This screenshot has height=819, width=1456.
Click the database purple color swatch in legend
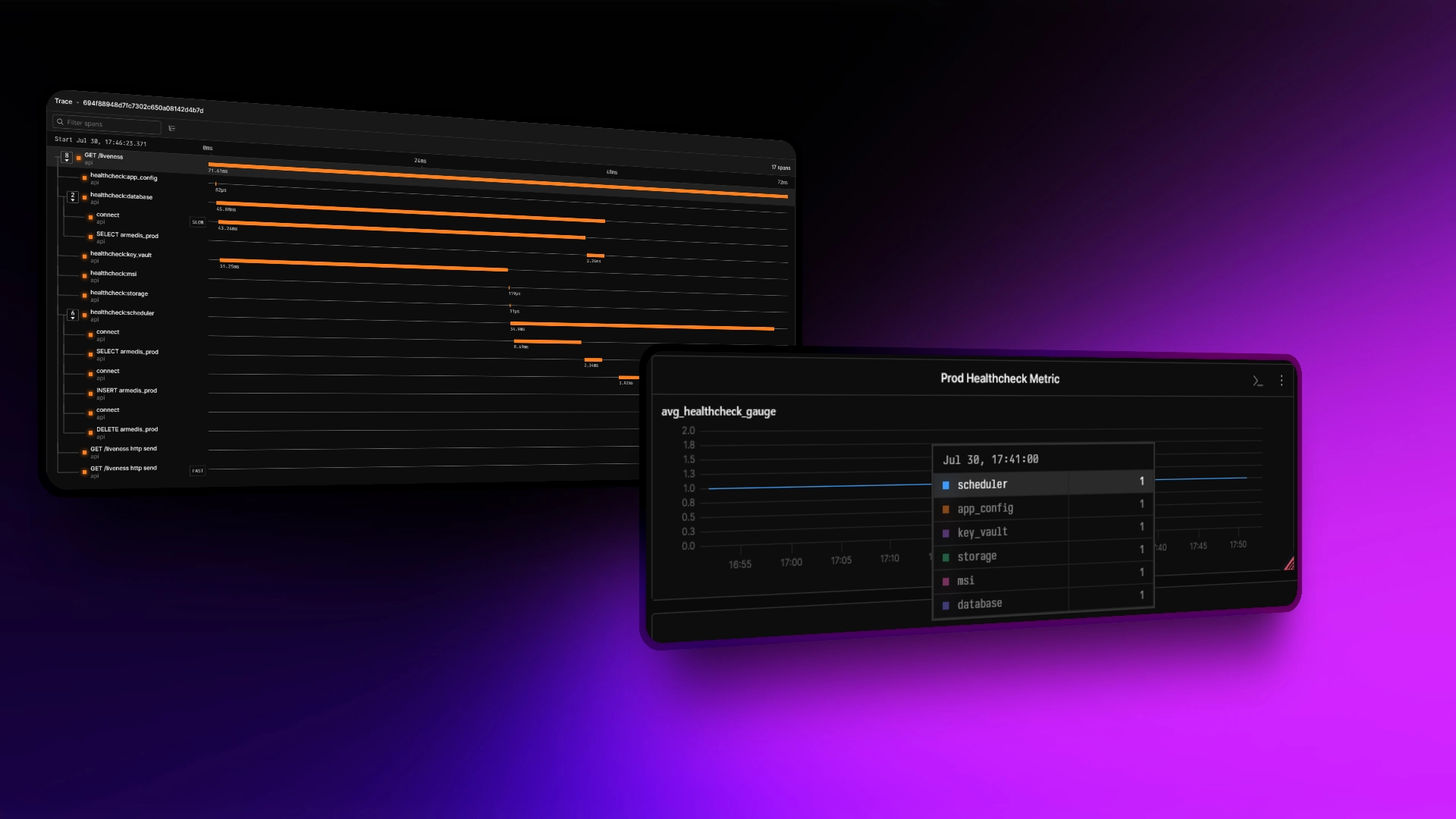[946, 605]
